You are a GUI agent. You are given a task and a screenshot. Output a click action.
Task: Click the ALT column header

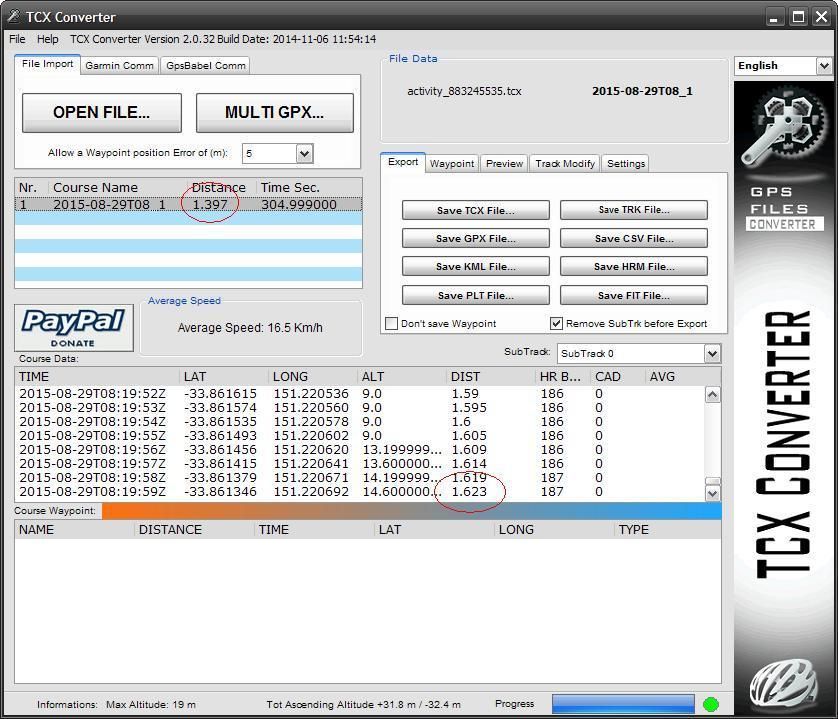(402, 376)
